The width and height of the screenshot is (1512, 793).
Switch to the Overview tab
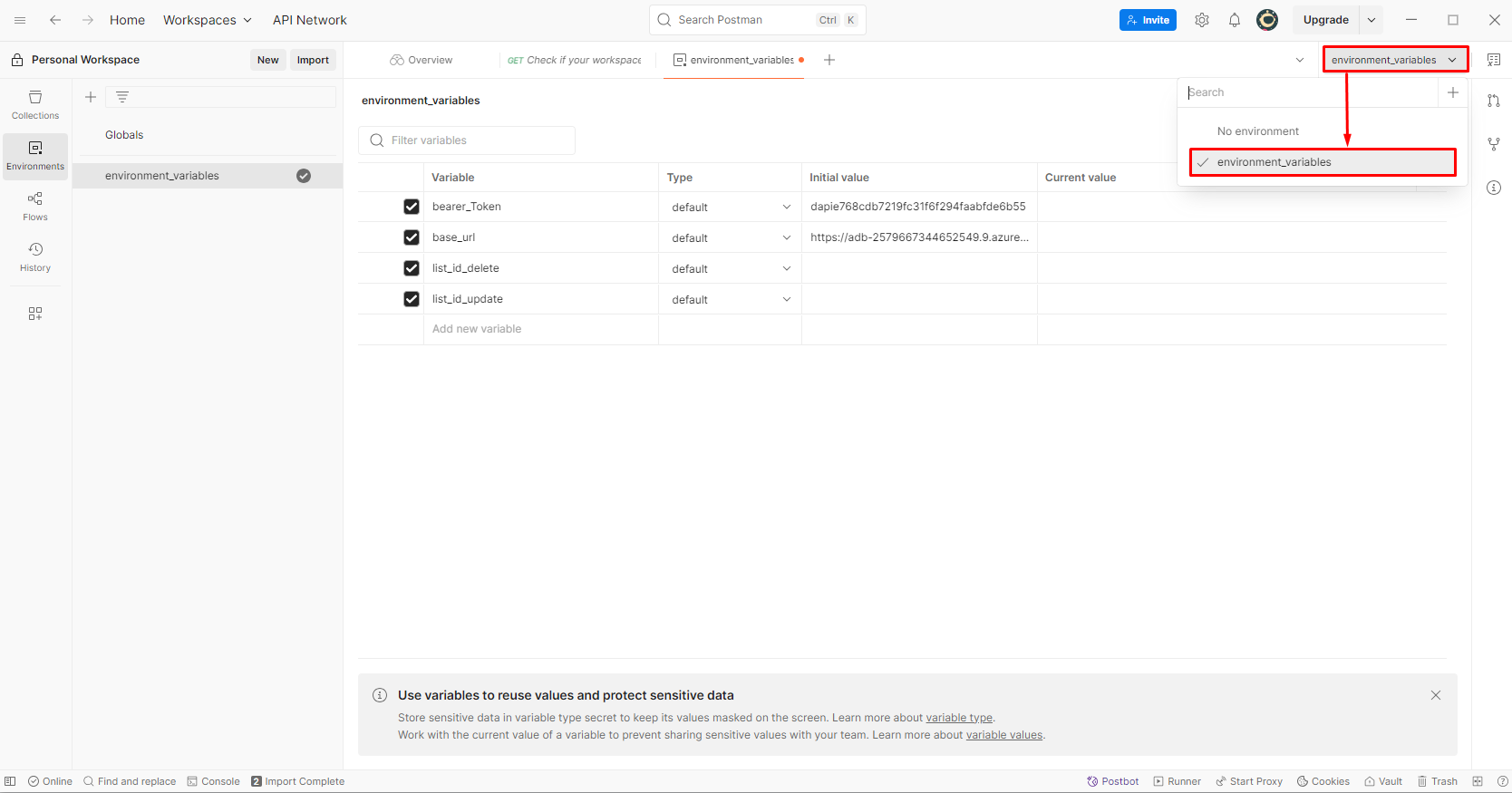pos(422,60)
